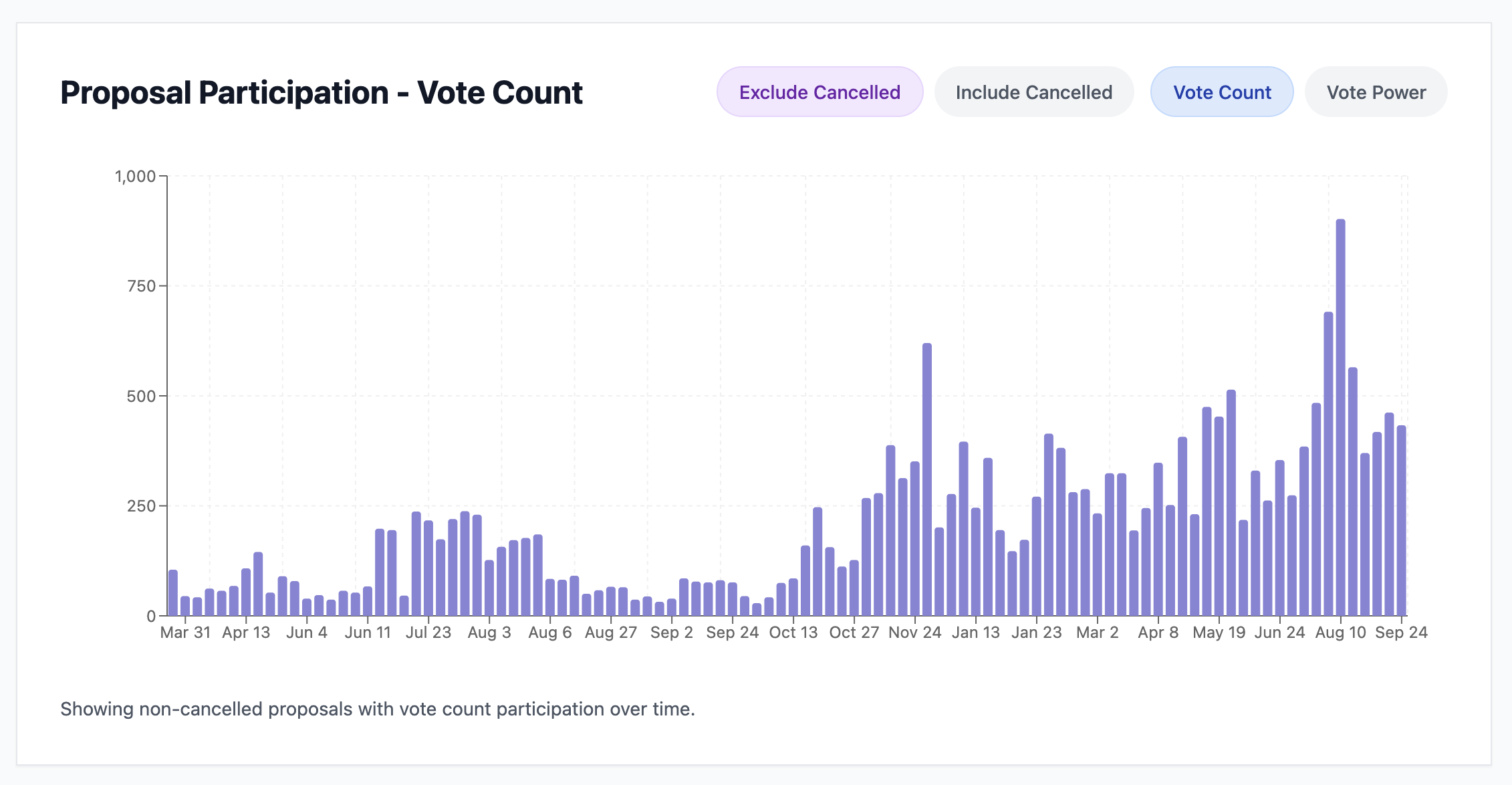Click the 1,000 y-axis label
Screen dimensions: 1512x785
[x=135, y=177]
